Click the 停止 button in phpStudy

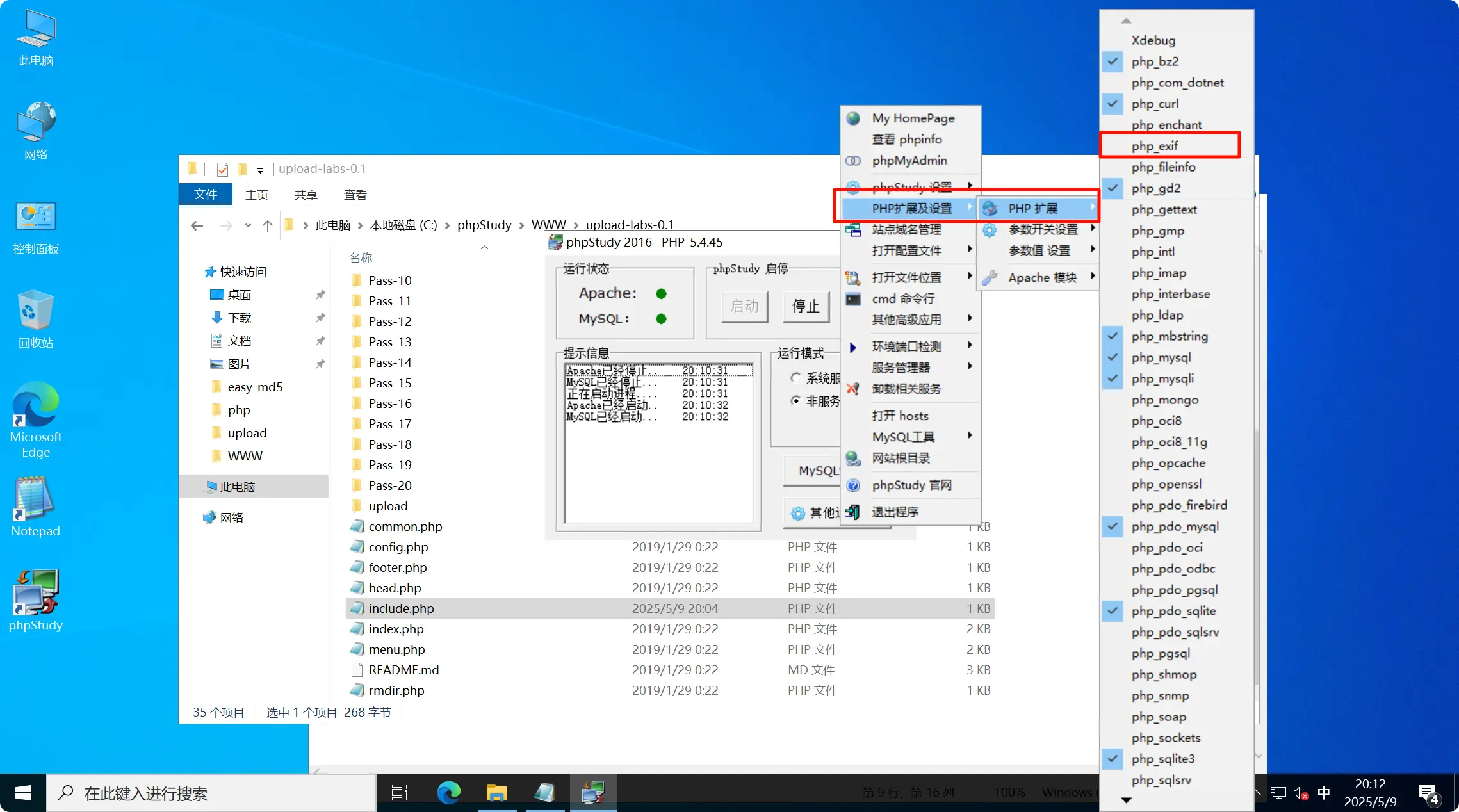pyautogui.click(x=806, y=306)
